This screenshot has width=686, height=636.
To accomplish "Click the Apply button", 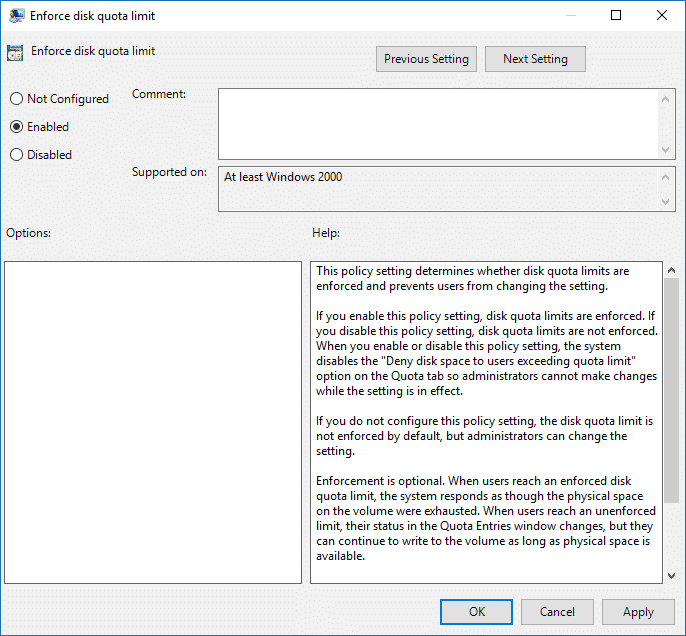I will pyautogui.click(x=638, y=612).
